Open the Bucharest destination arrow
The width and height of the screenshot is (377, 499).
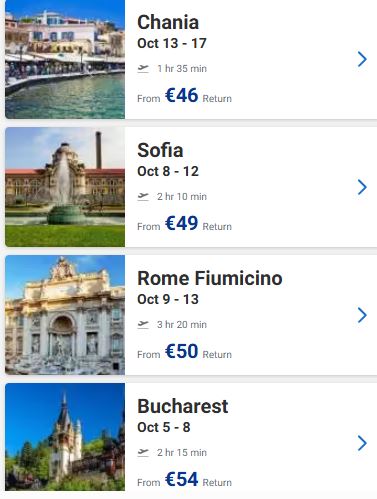pyautogui.click(x=362, y=443)
